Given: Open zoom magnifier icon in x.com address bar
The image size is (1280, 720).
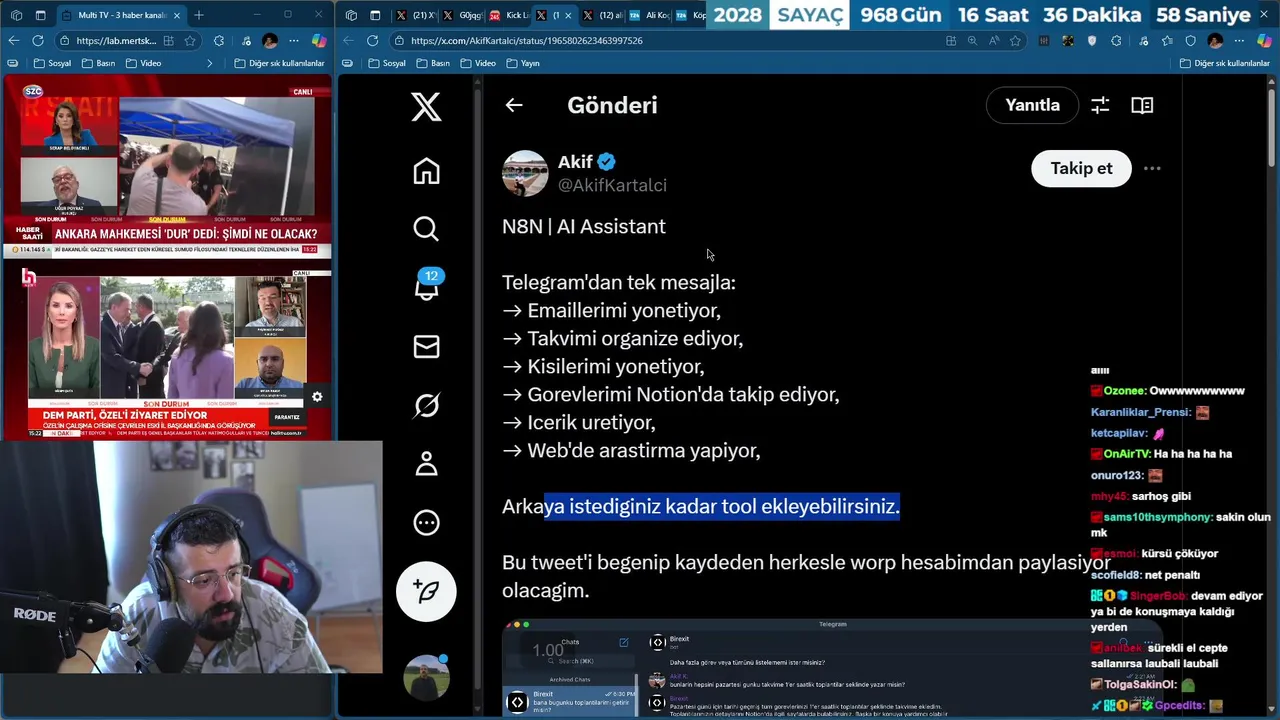Looking at the screenshot, I should [972, 41].
